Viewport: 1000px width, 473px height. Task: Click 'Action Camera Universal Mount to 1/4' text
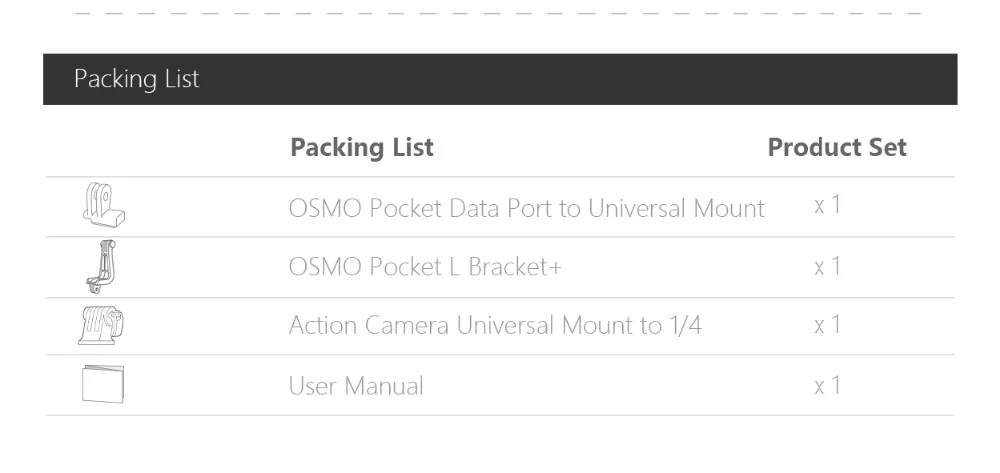[x=494, y=326]
